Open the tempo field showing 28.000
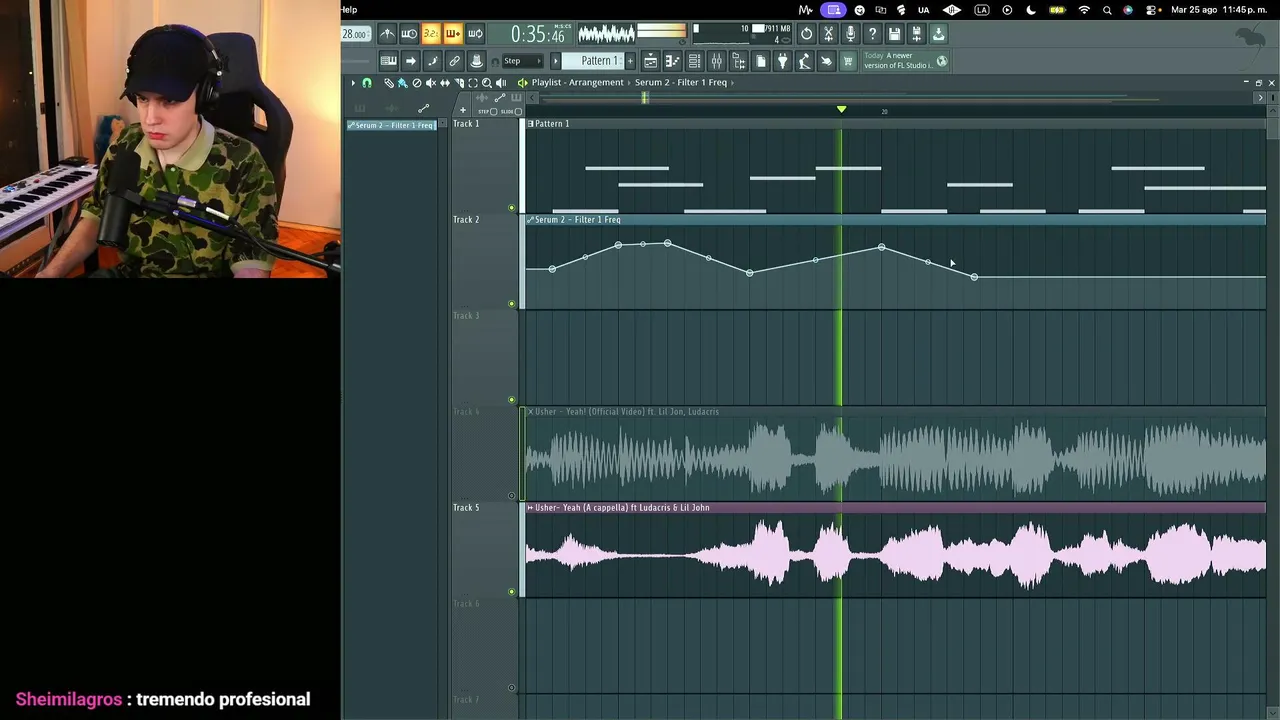Image resolution: width=1280 pixels, height=720 pixels. pyautogui.click(x=354, y=34)
